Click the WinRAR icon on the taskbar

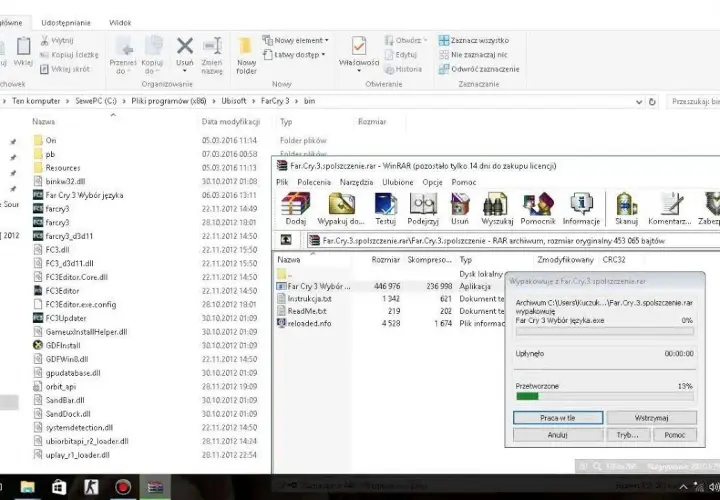pyautogui.click(x=155, y=487)
